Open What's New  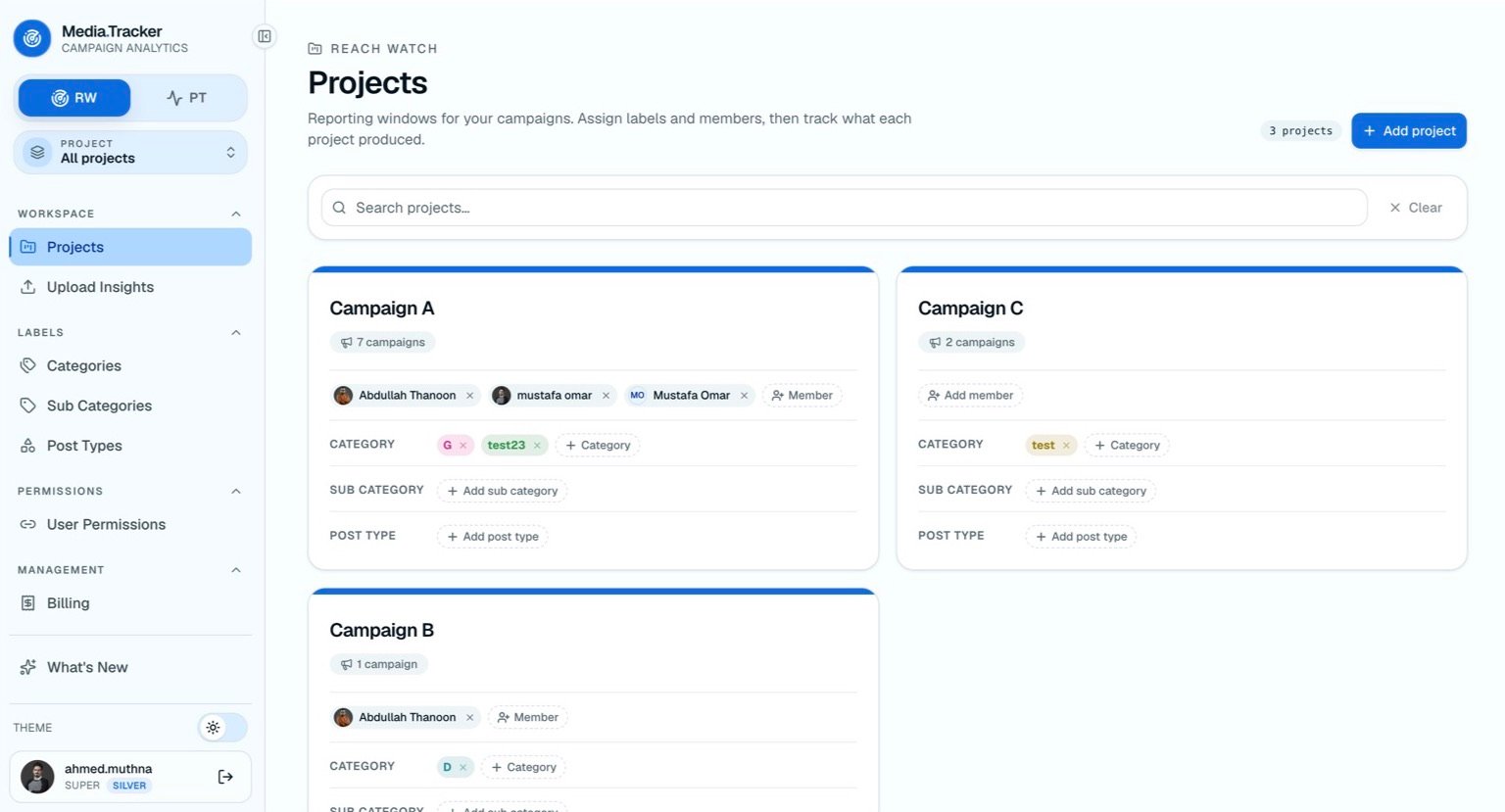coord(130,668)
